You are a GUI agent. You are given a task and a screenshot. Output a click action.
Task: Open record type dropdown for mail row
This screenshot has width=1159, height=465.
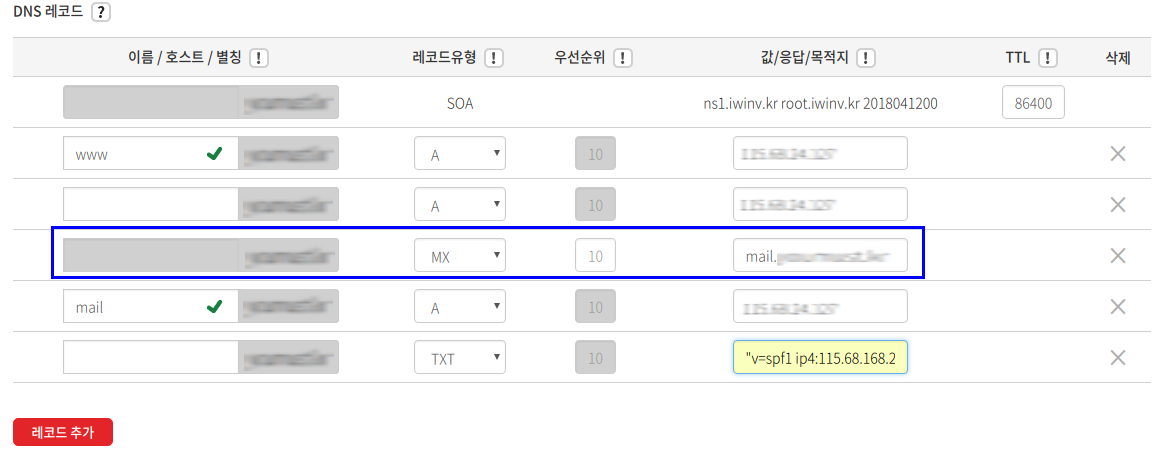coord(460,307)
